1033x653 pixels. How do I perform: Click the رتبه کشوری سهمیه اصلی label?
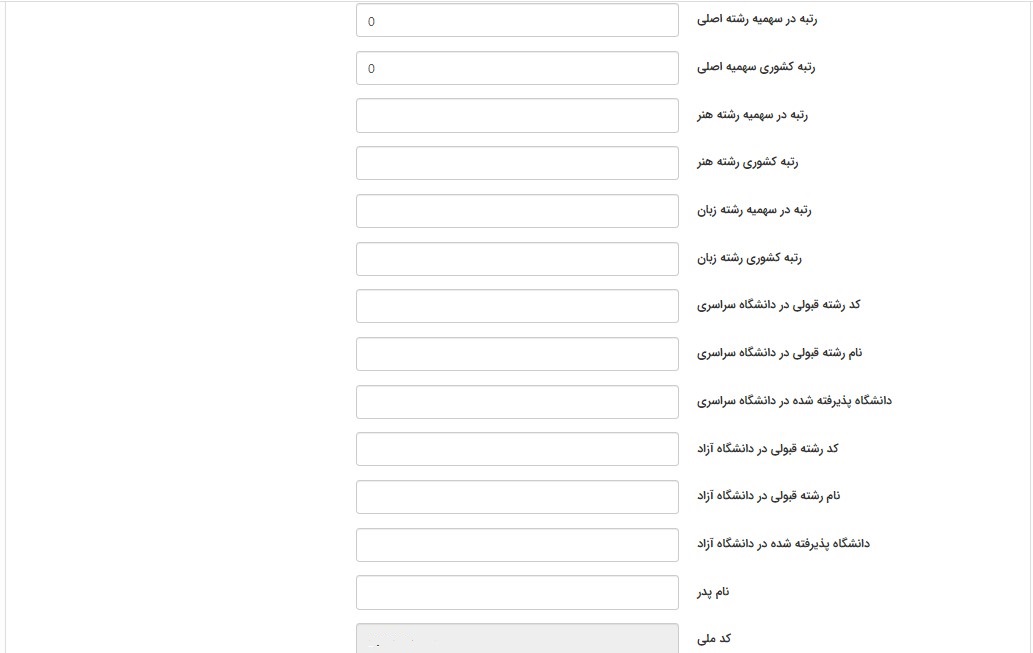(756, 67)
